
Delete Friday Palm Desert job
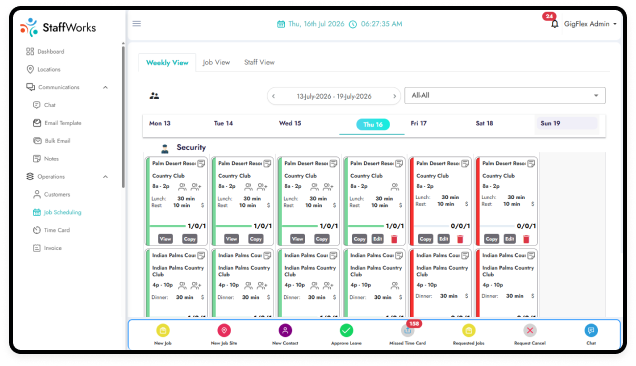coord(460,239)
